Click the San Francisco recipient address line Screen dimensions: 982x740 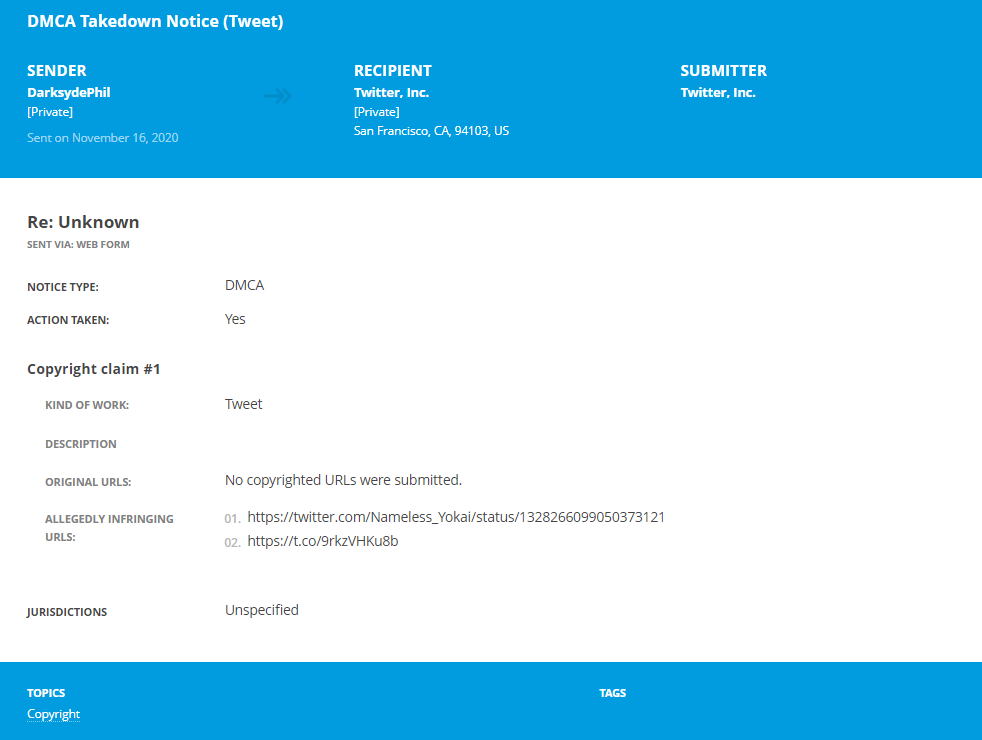[432, 131]
